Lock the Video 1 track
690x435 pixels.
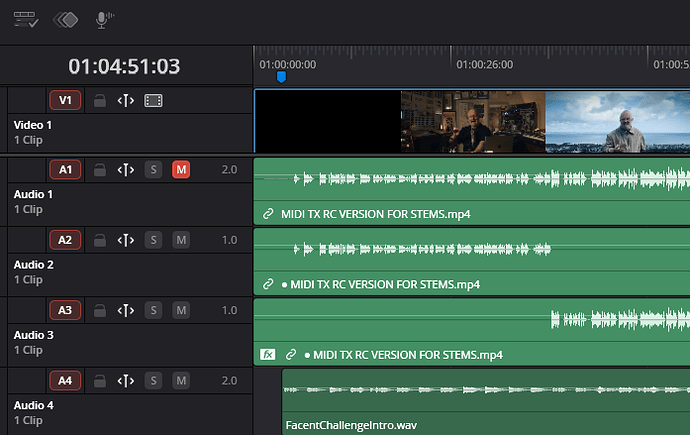pyautogui.click(x=99, y=100)
